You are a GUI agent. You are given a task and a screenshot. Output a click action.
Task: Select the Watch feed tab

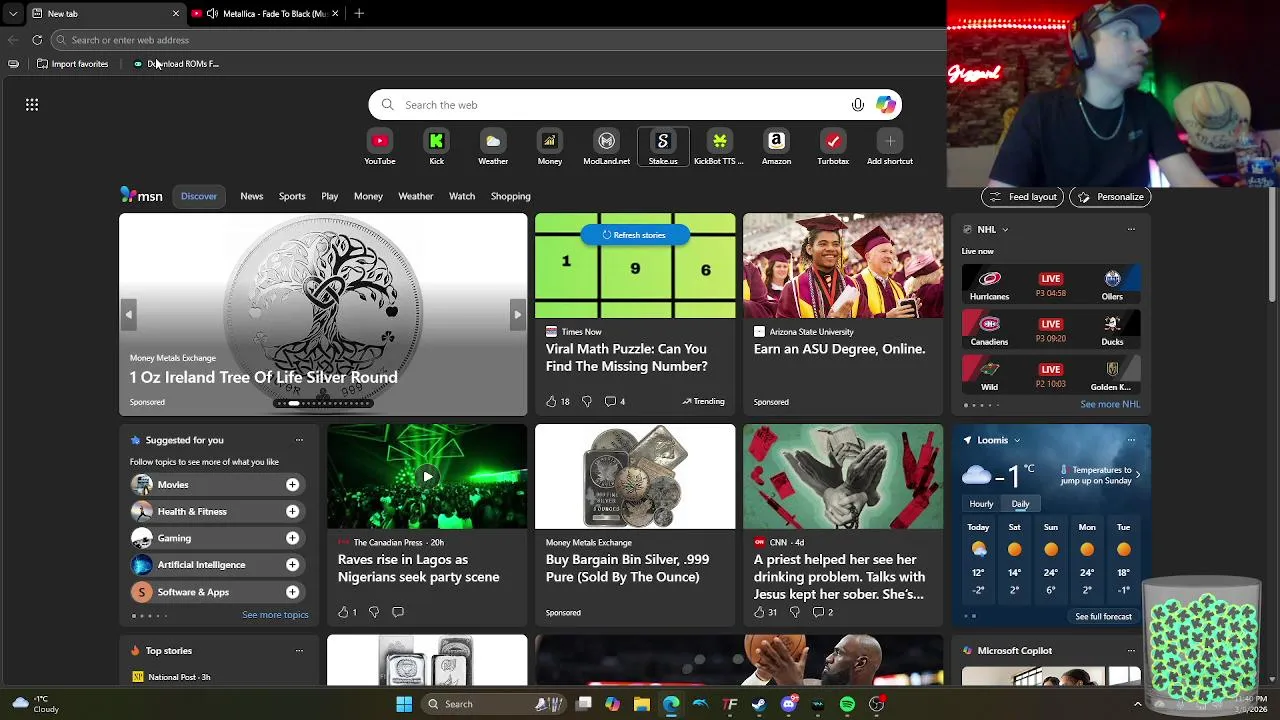click(462, 196)
